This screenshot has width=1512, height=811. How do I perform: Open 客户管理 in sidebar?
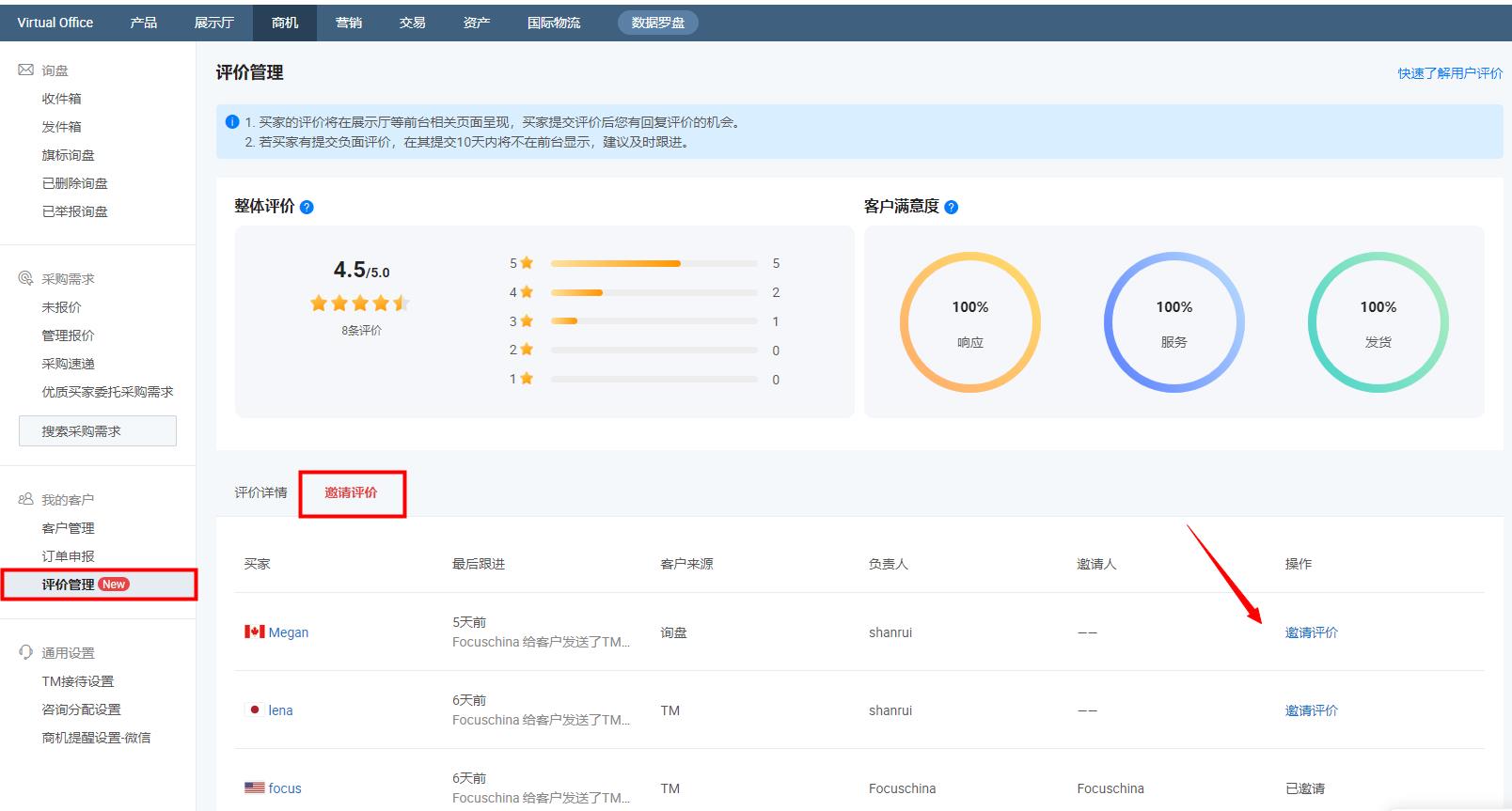pos(68,528)
